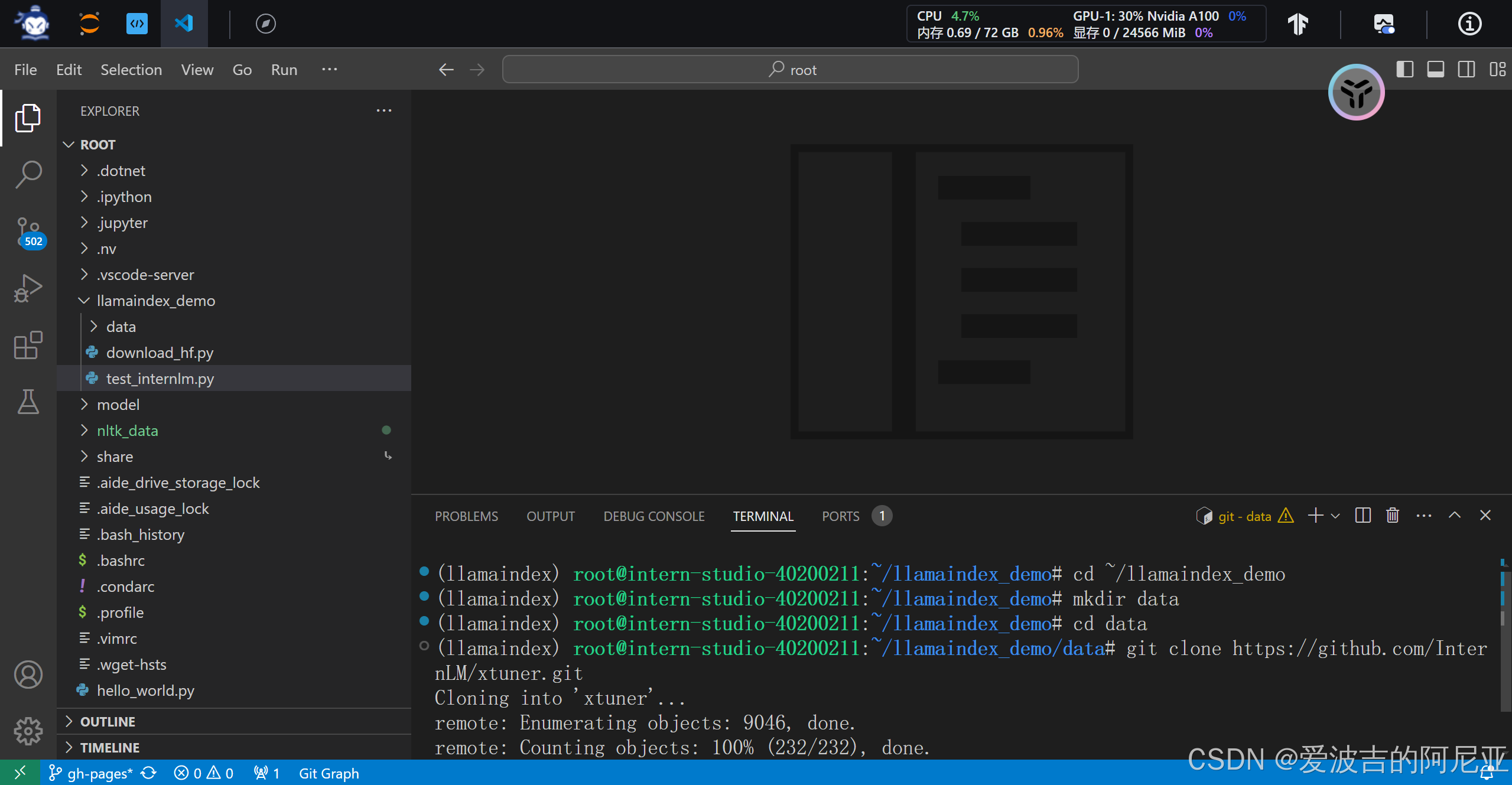Open Manage gear settings icon

28,731
